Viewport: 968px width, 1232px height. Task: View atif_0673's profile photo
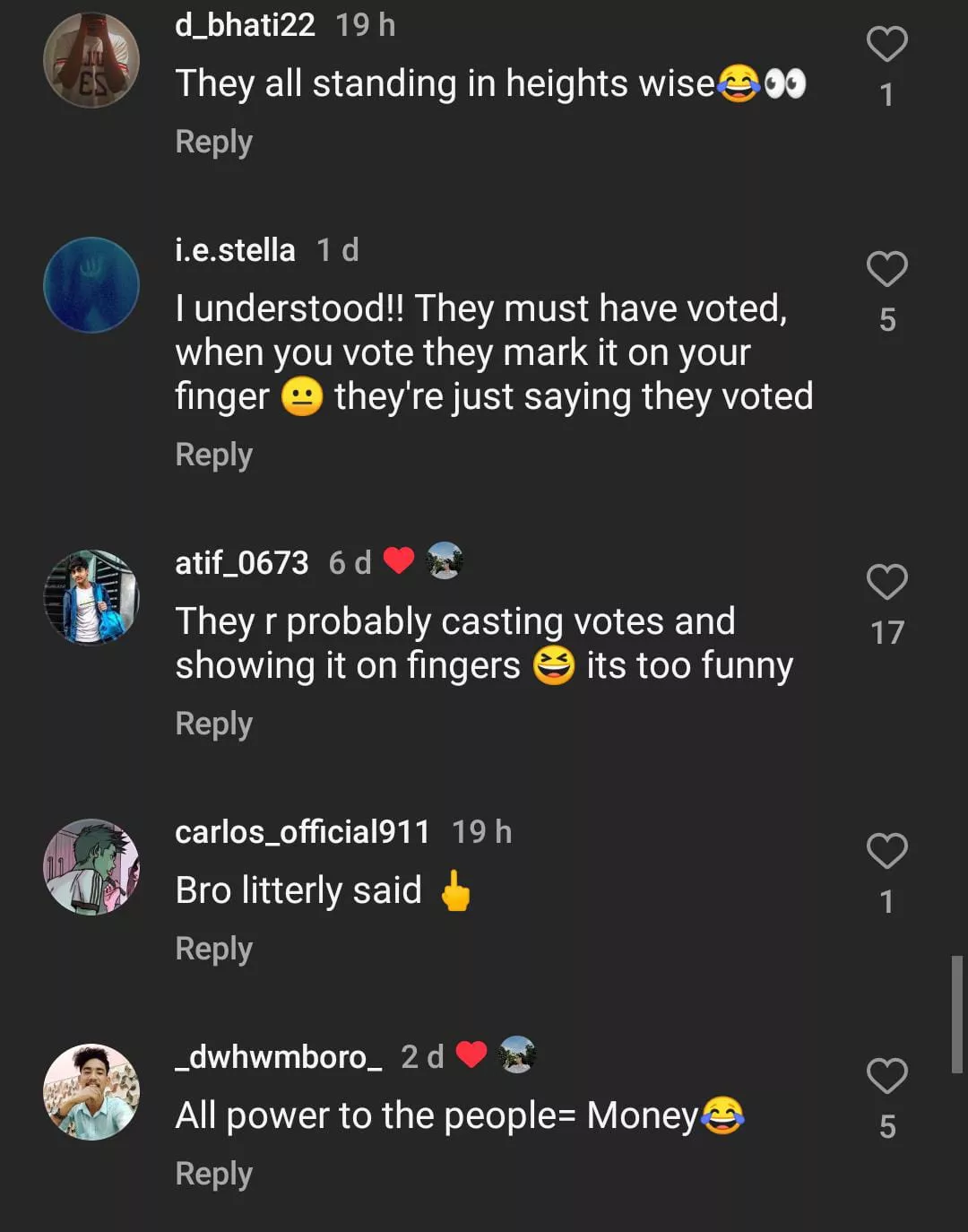coord(91,598)
